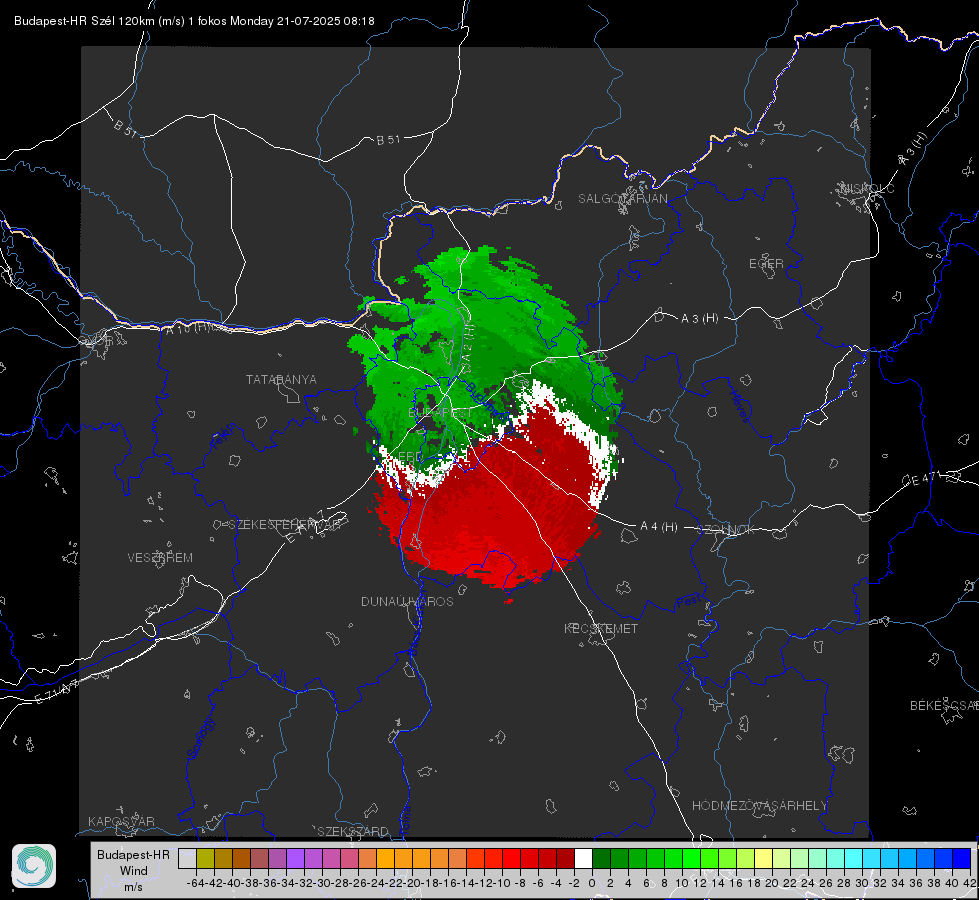This screenshot has width=979, height=900.
Task: Pick the olive swatch between -64 and -42
Action: [x=205, y=858]
